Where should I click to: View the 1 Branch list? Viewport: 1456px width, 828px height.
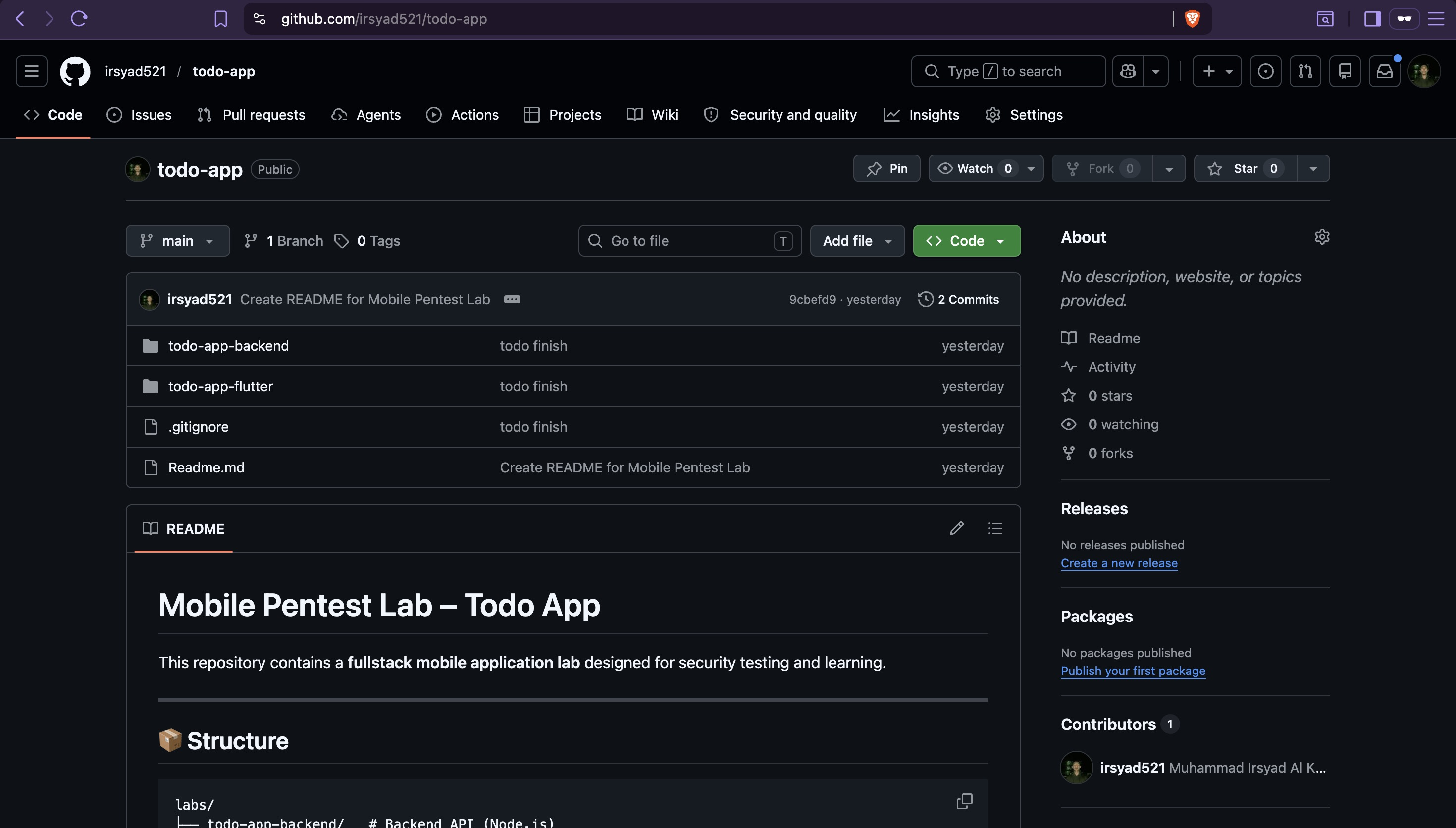tap(284, 241)
